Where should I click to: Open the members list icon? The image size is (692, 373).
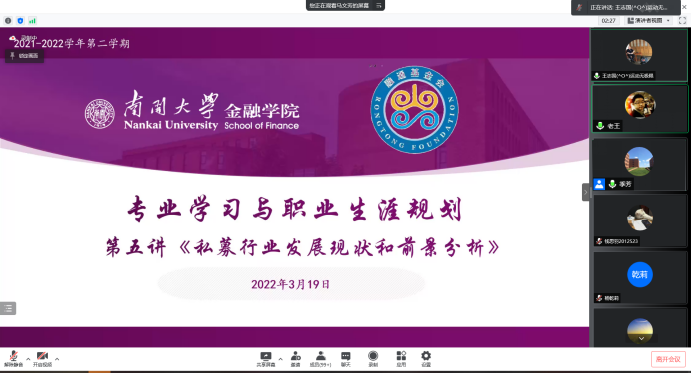pyautogui.click(x=320, y=359)
